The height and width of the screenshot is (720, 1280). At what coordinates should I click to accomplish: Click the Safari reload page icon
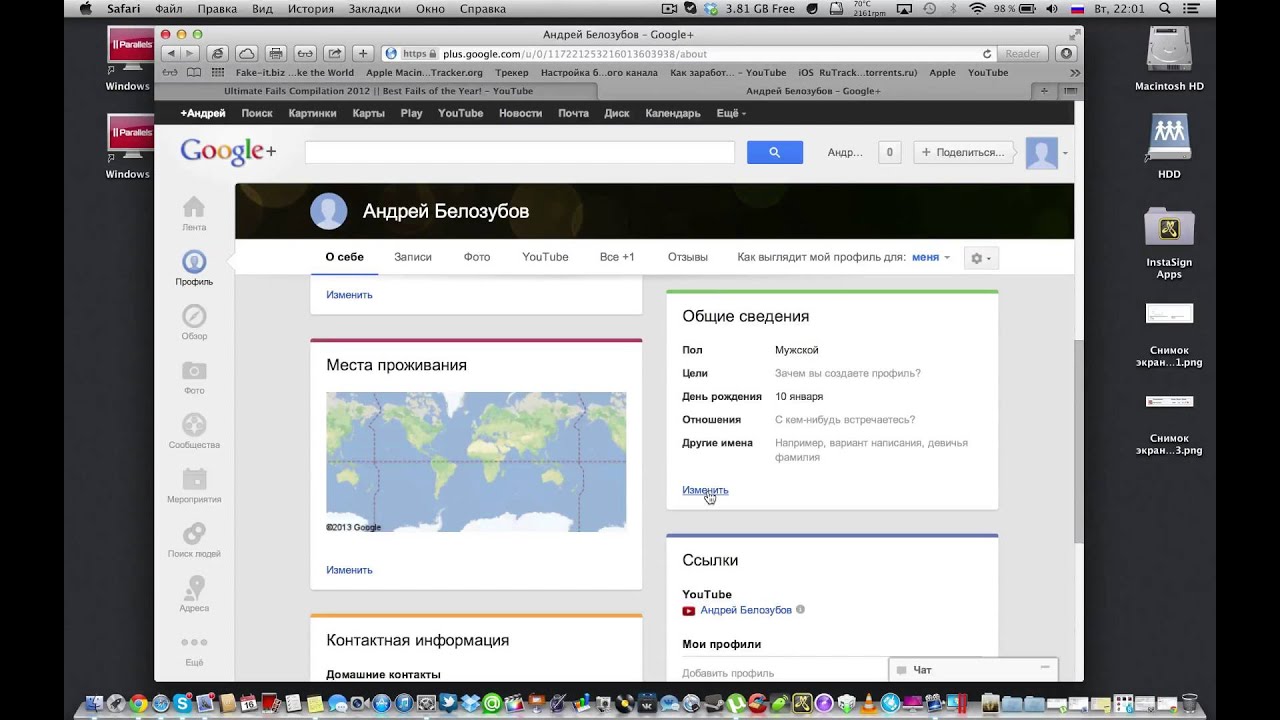[x=987, y=54]
